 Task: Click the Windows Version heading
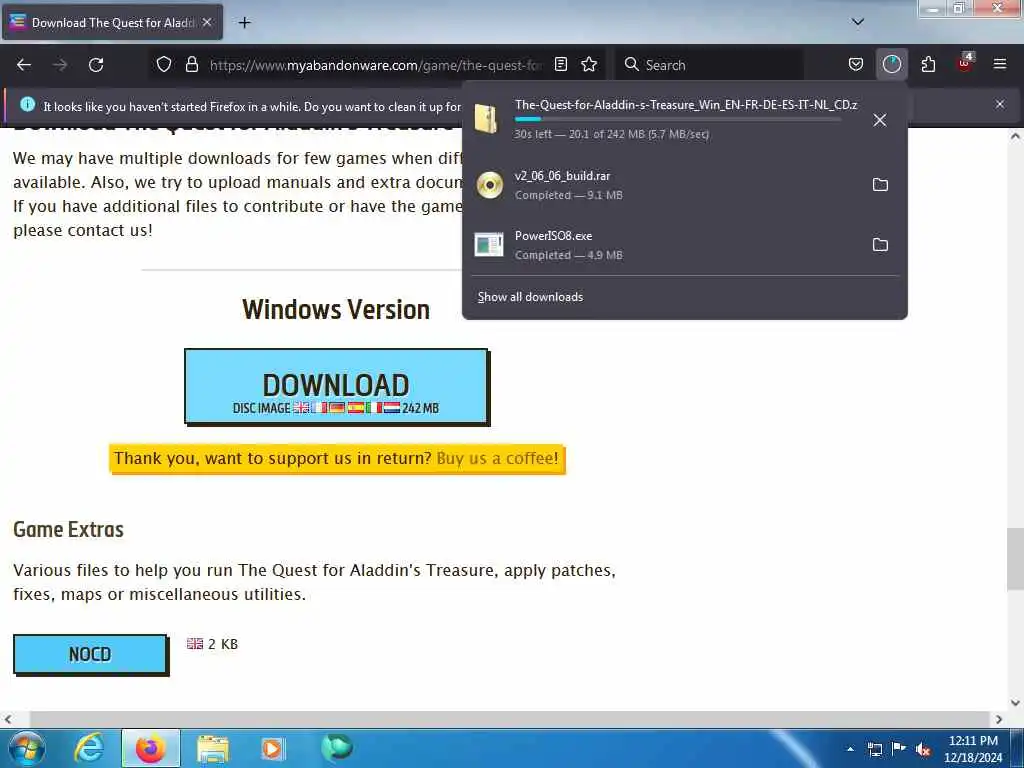[x=336, y=310]
